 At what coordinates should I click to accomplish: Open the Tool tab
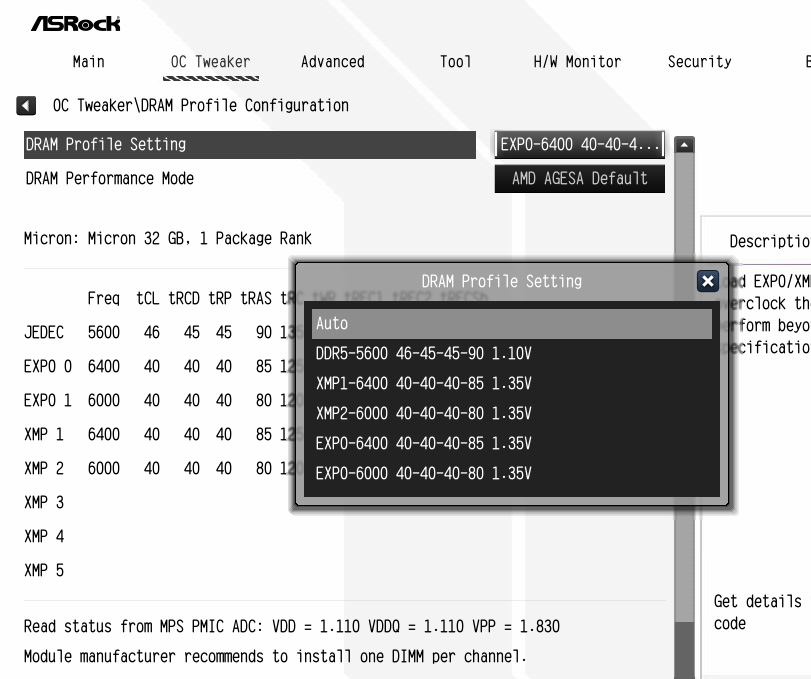point(455,62)
